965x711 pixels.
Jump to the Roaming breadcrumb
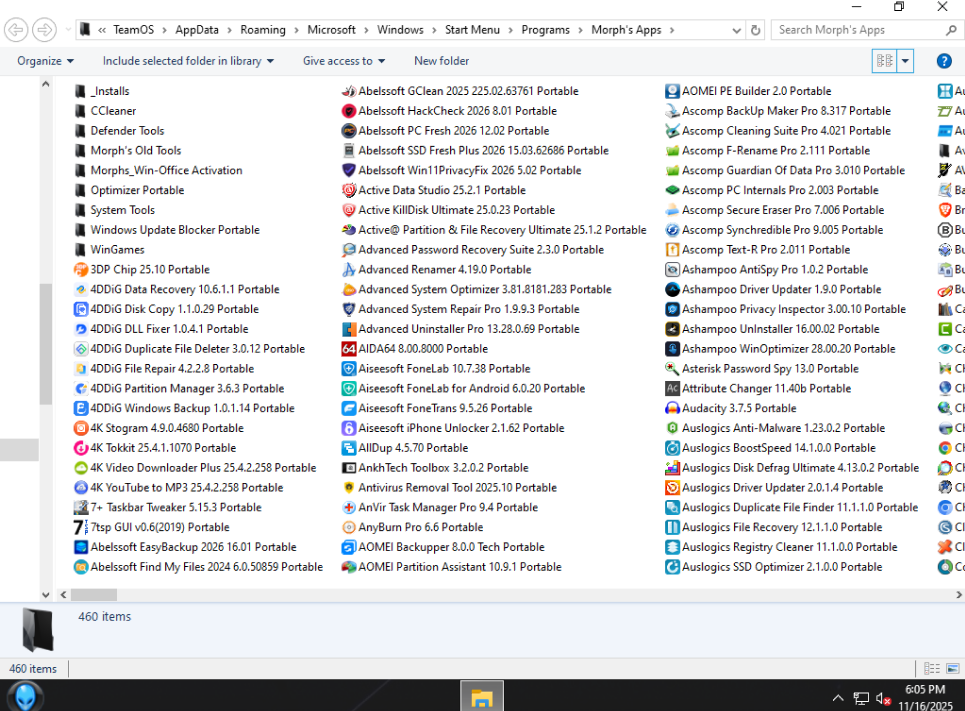(263, 30)
